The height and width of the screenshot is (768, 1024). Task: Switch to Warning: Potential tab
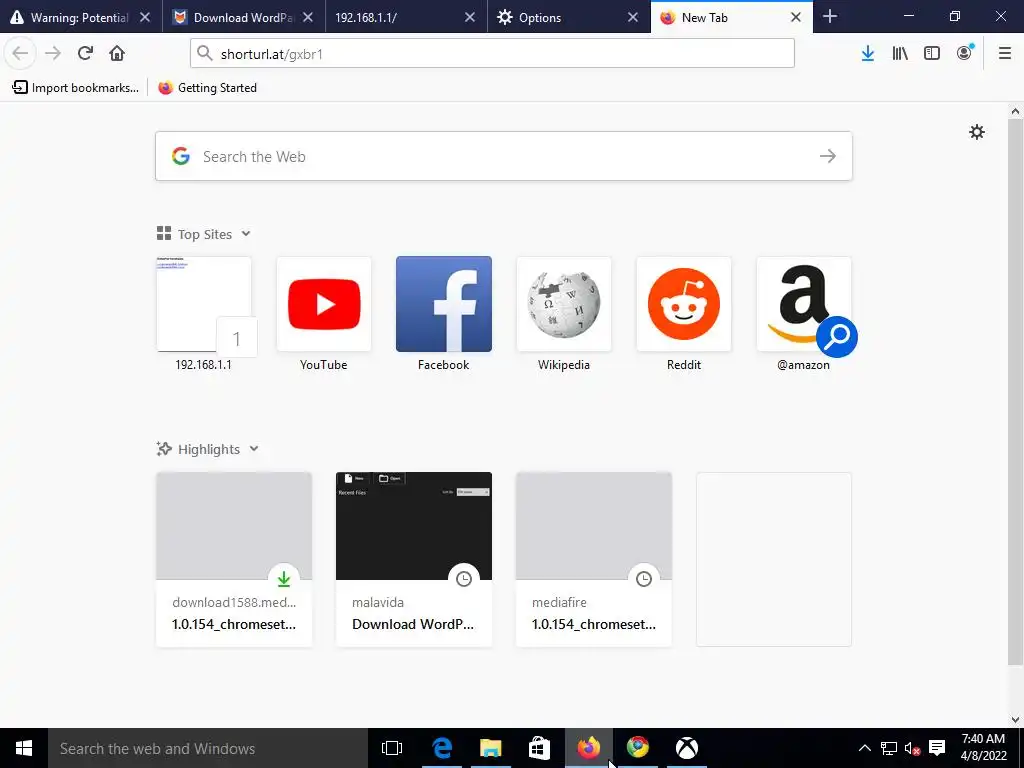pos(80,17)
